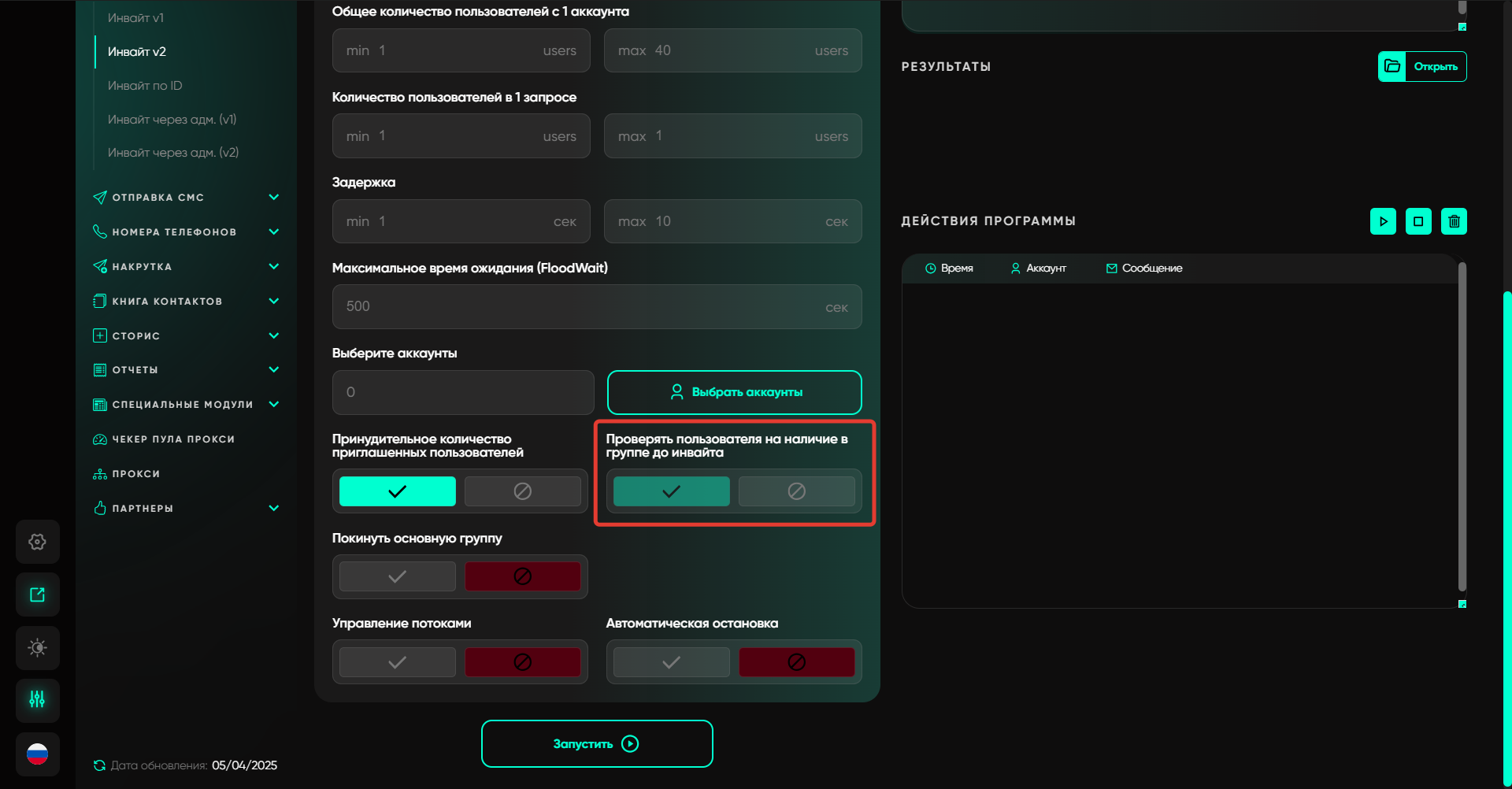Click the external link icon in left bar
Image resolution: width=1512 pixels, height=789 pixels.
[37, 595]
